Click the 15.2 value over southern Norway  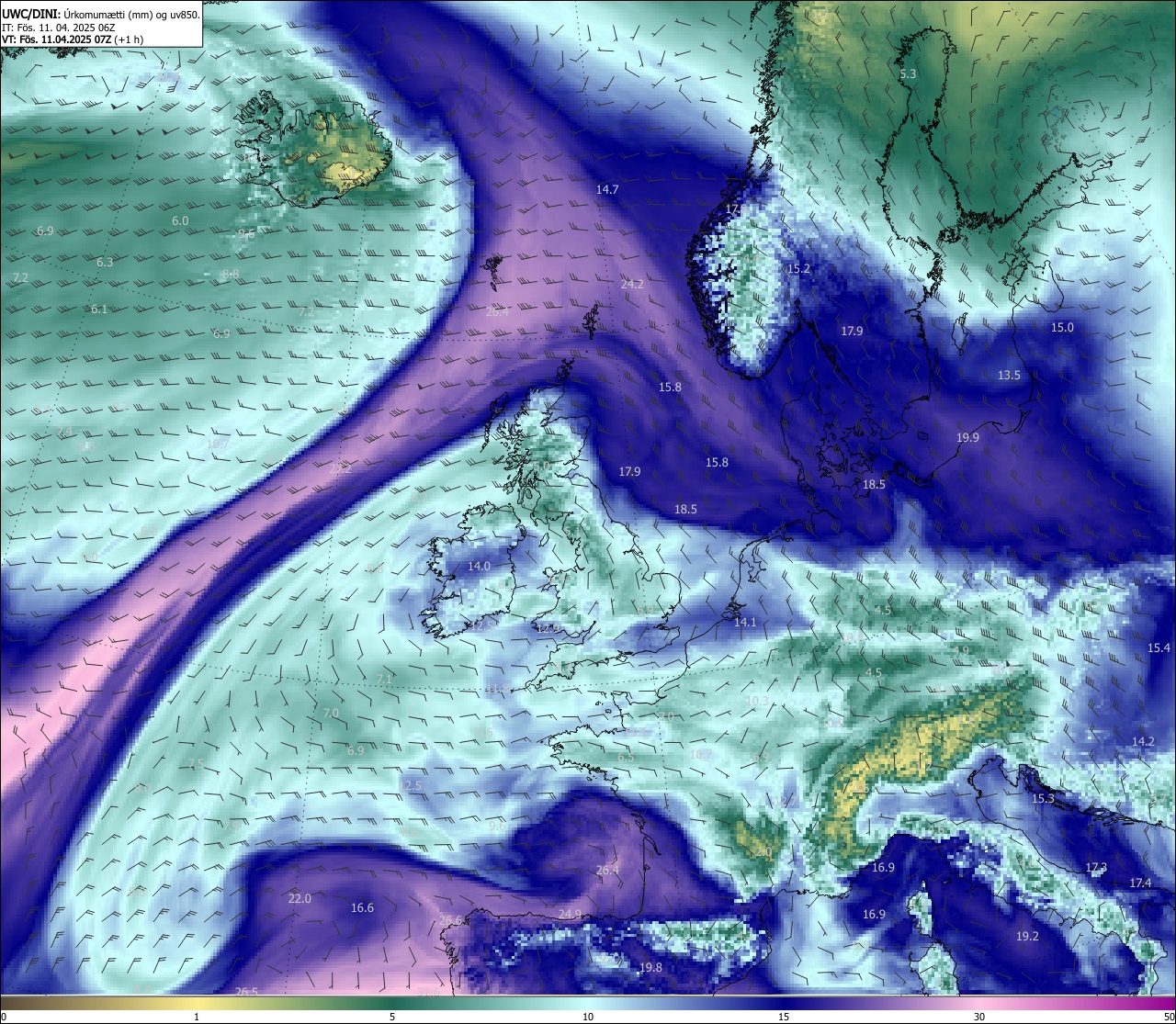pyautogui.click(x=799, y=268)
